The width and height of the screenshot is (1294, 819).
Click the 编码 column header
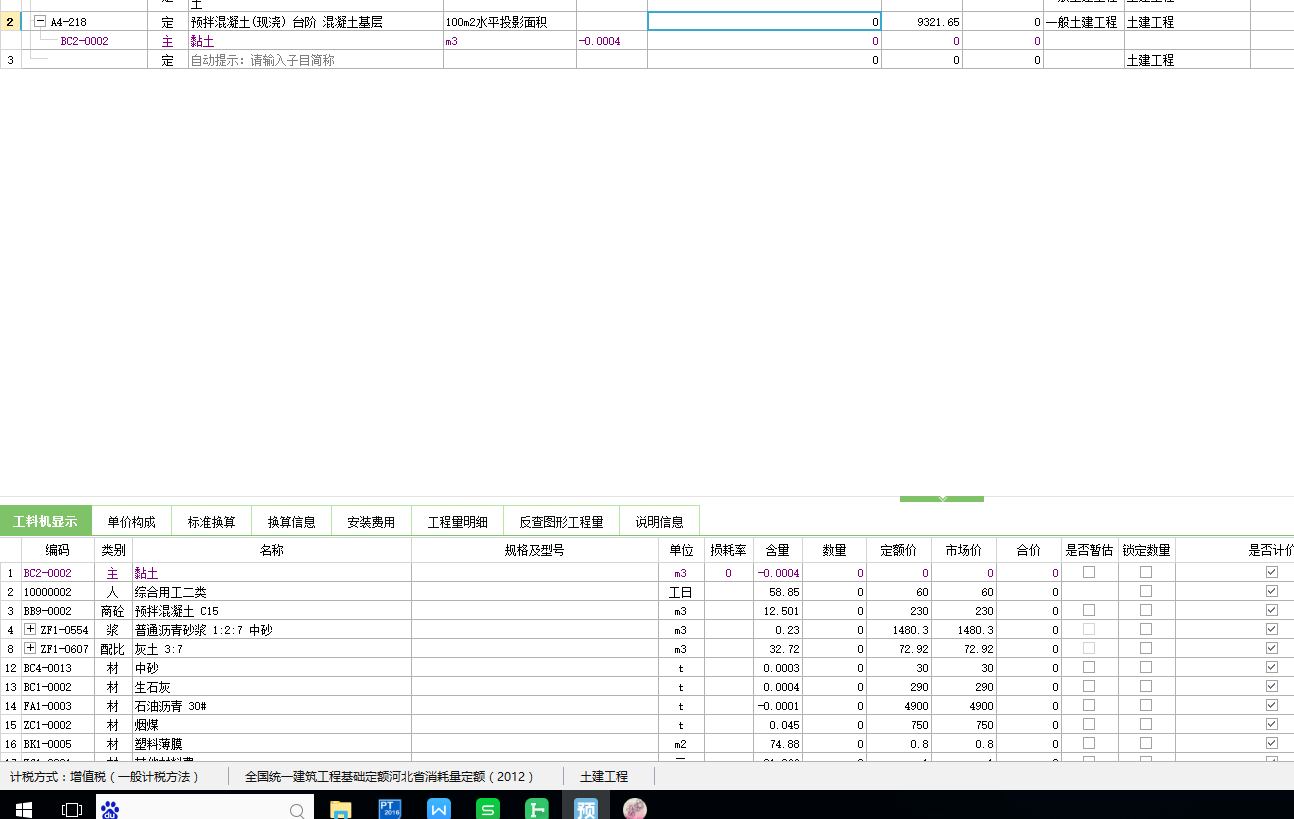pyautogui.click(x=58, y=550)
